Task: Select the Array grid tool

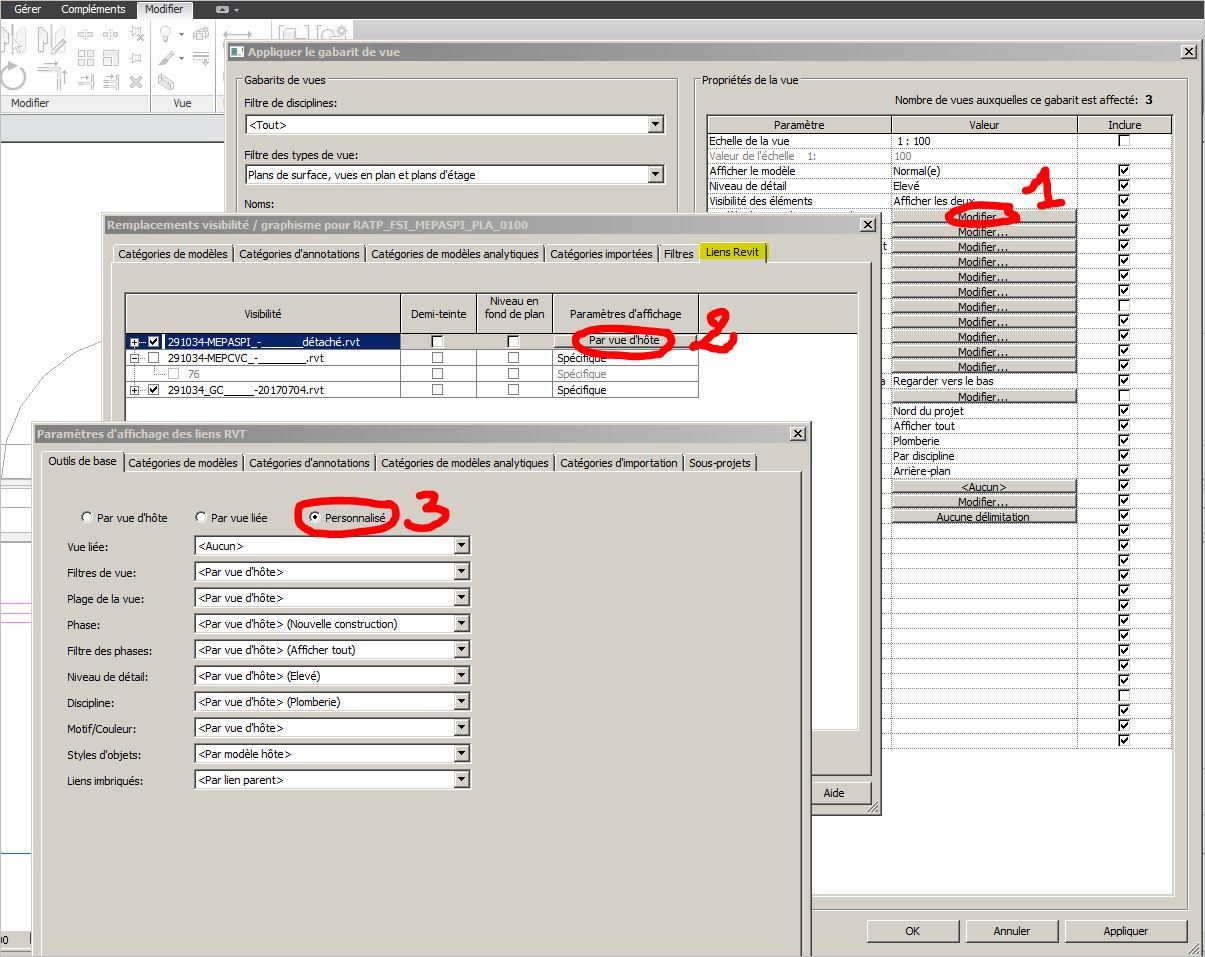Action: [86, 58]
